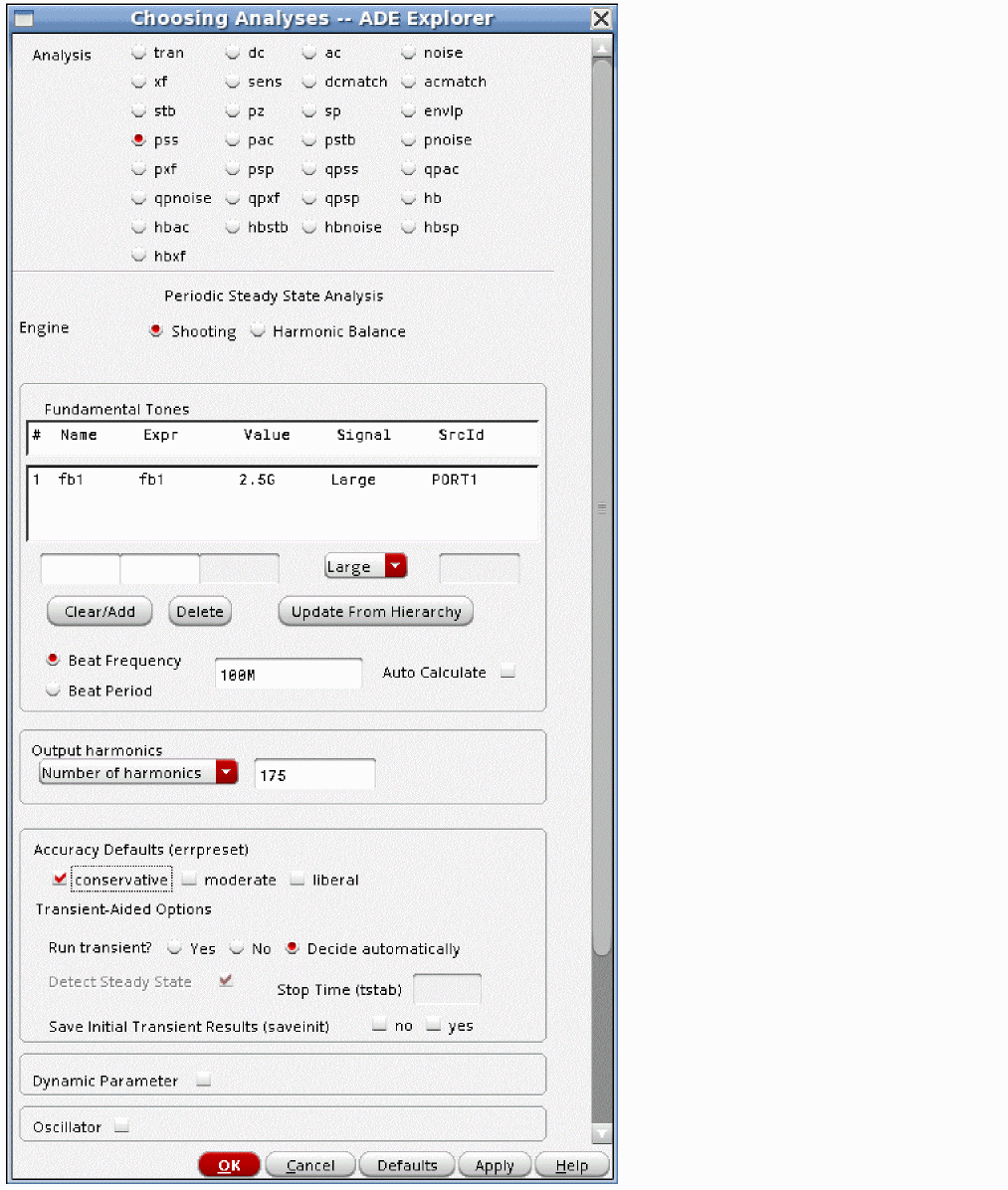Enable the Auto Calculate checkbox
This screenshot has width=1008, height=1190.
pyautogui.click(x=508, y=673)
